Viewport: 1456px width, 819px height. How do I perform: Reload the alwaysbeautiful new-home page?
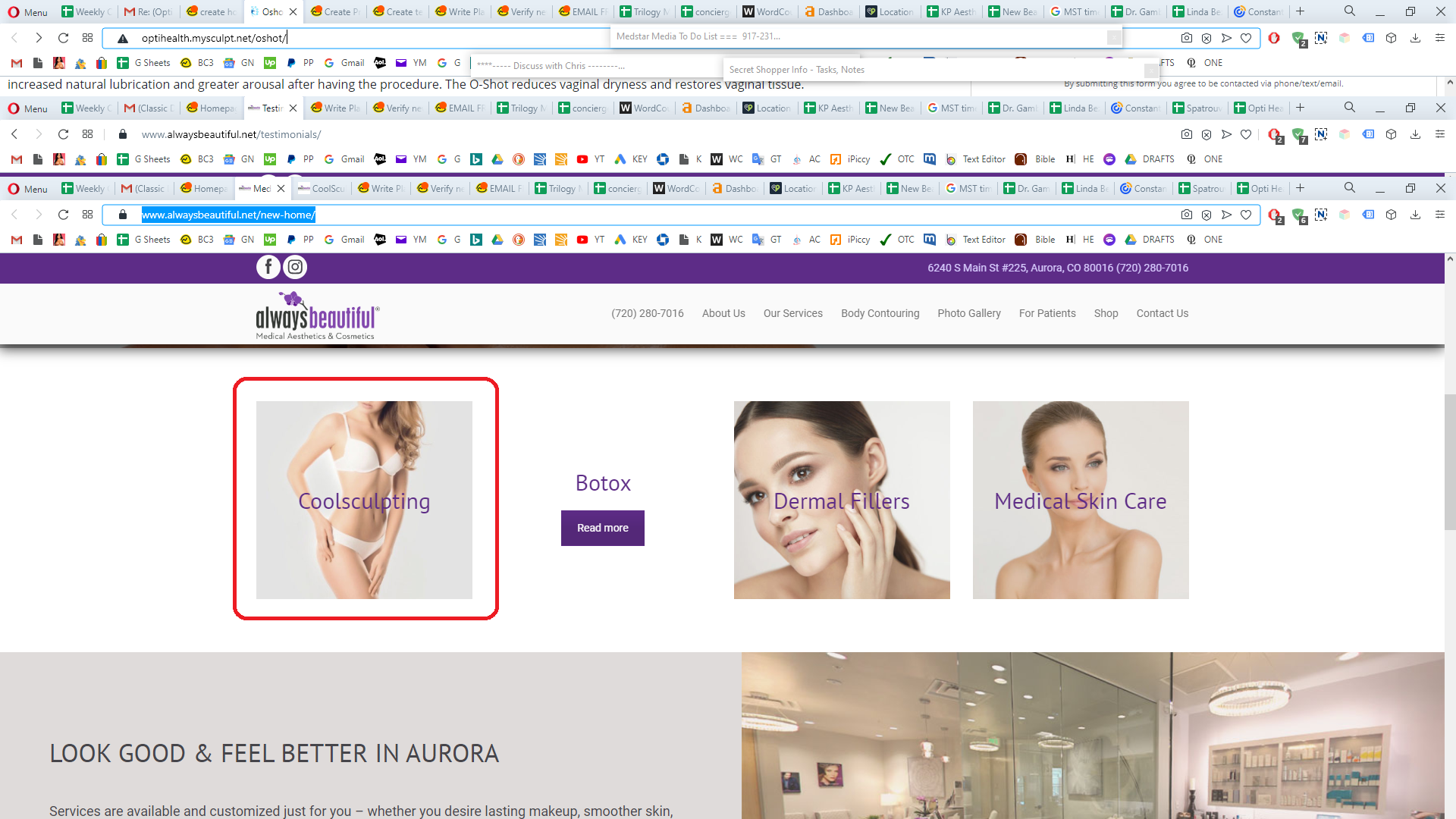(64, 215)
